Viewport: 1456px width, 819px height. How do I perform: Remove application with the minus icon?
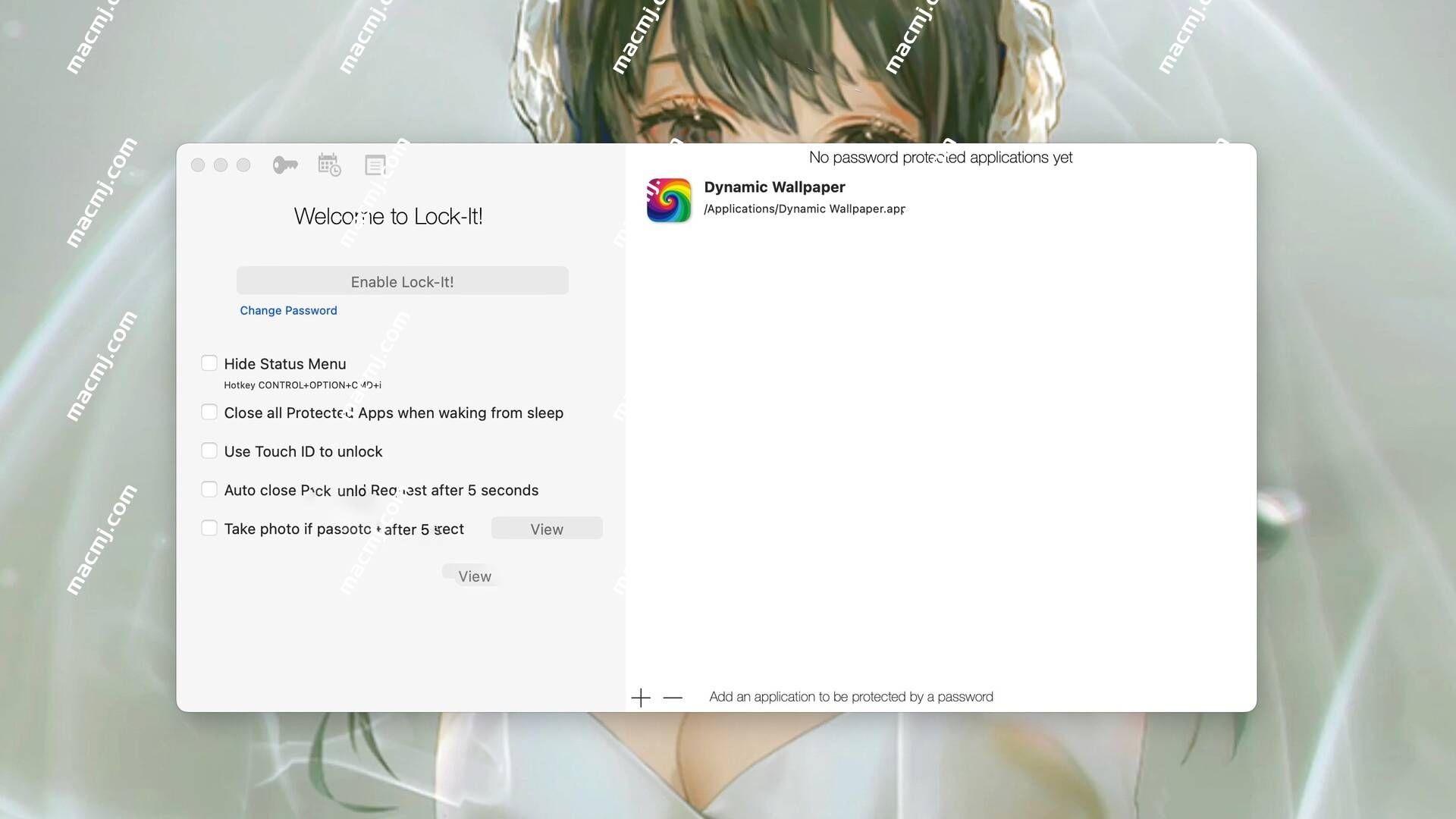[673, 698]
